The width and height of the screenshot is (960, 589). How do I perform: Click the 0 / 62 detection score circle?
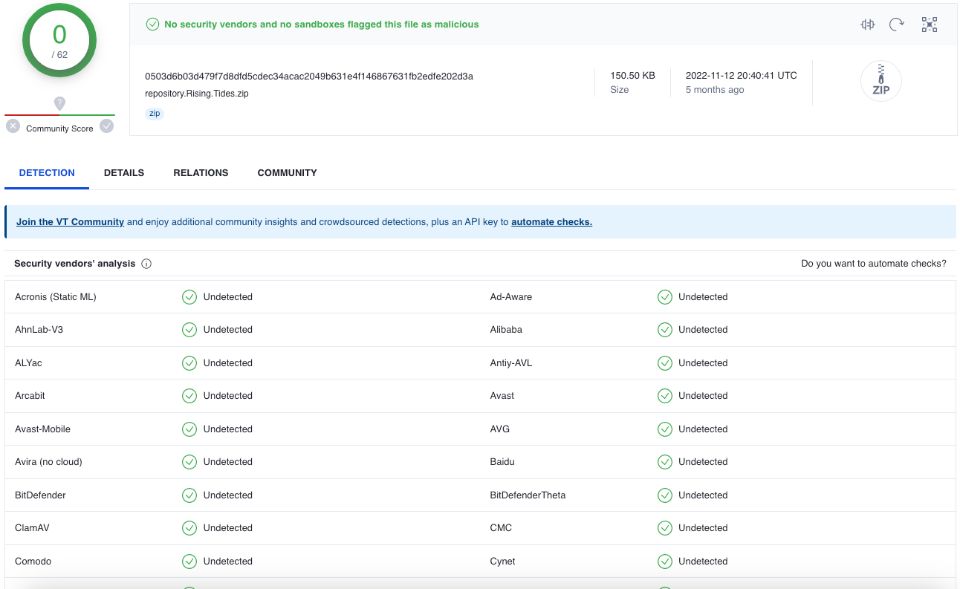click(59, 40)
